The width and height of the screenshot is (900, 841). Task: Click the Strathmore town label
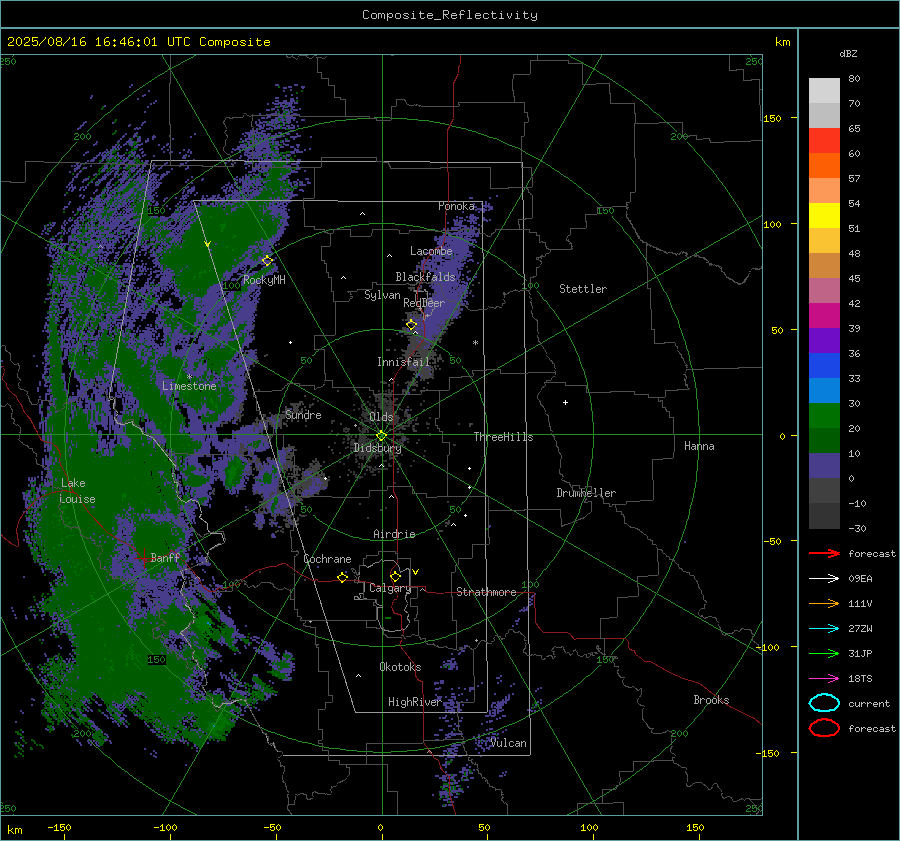pyautogui.click(x=486, y=592)
